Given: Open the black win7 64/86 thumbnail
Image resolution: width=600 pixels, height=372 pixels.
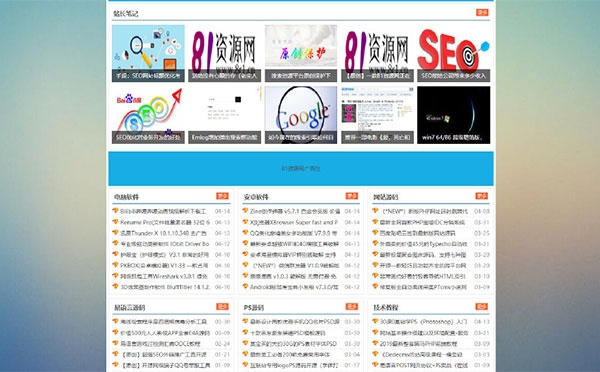Looking at the screenshot, I should 453,115.
